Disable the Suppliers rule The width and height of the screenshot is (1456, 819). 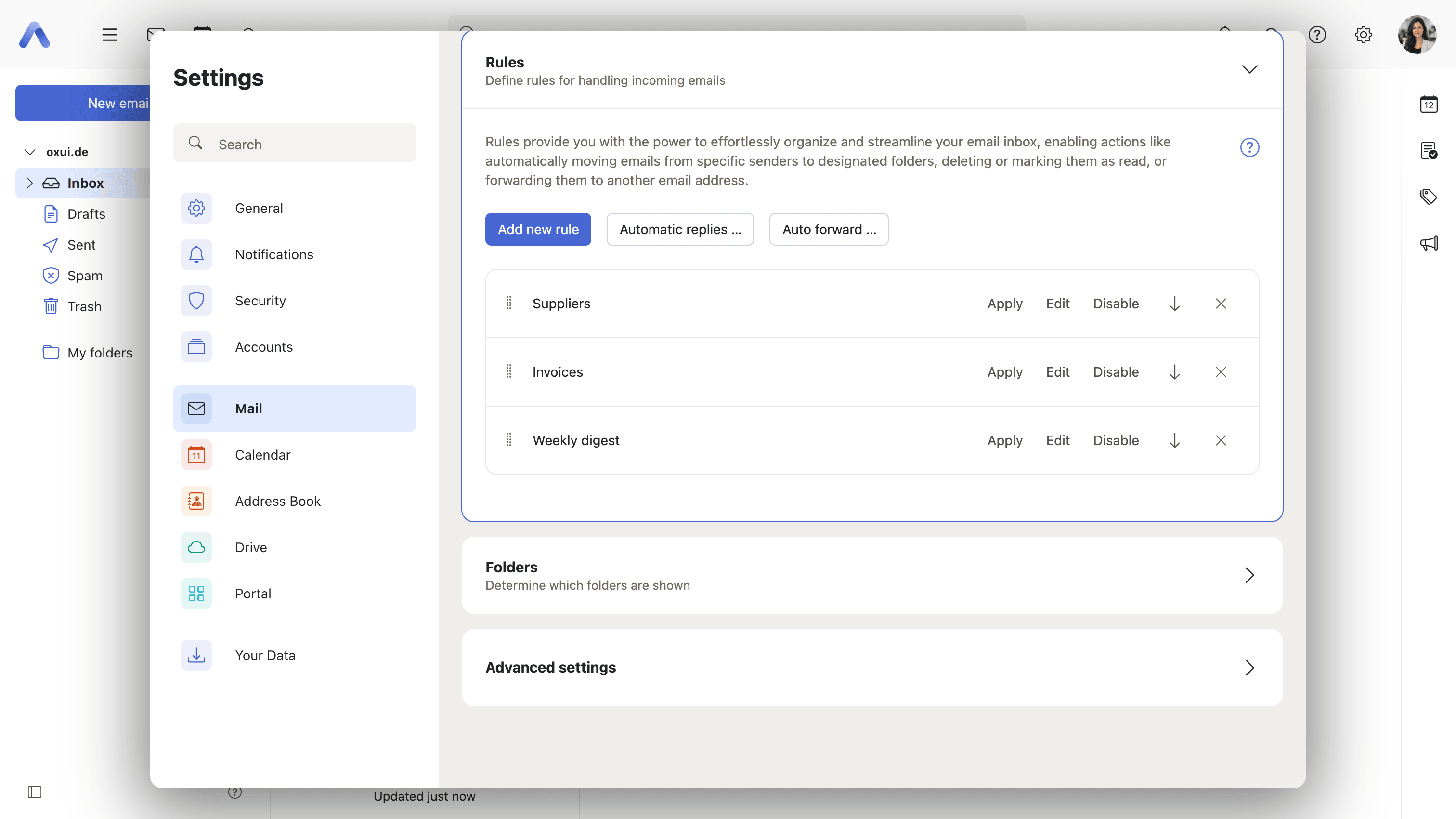tap(1116, 304)
